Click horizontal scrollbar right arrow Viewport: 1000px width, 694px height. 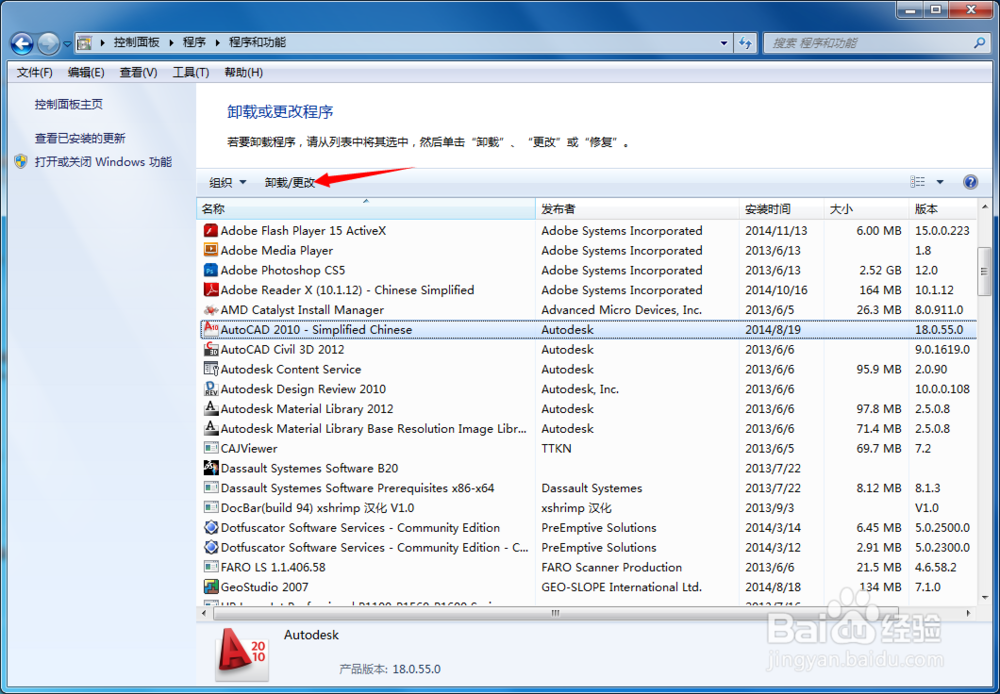point(969,613)
